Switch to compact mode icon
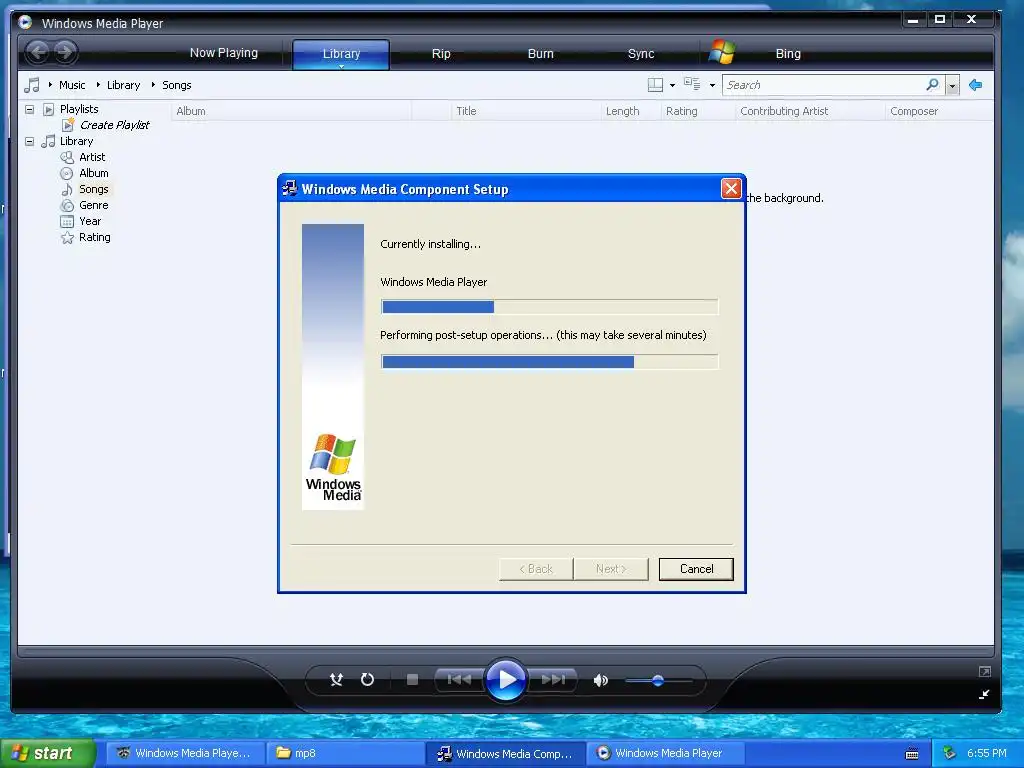The image size is (1024, 768). (x=985, y=694)
